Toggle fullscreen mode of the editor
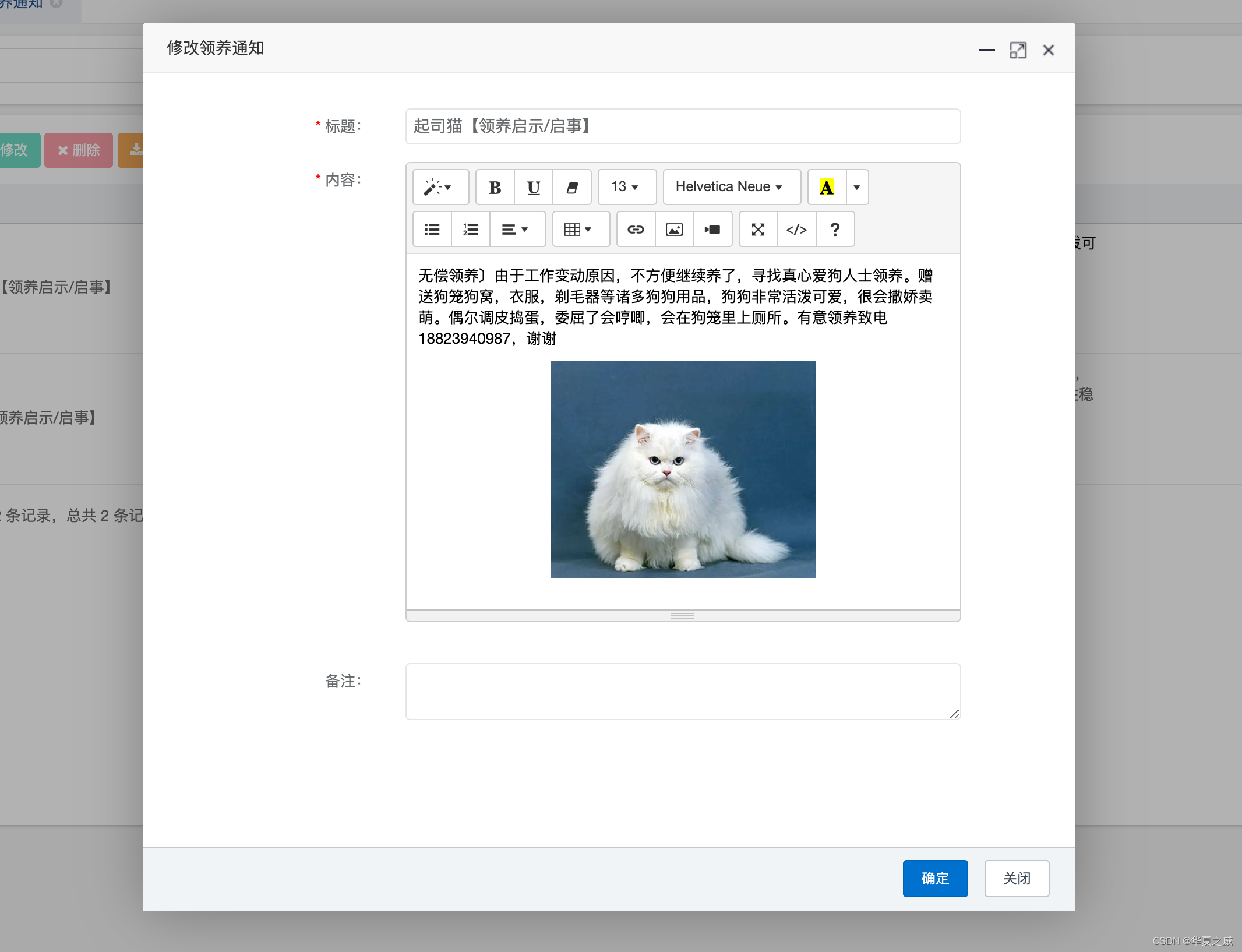The width and height of the screenshot is (1242, 952). click(x=757, y=229)
